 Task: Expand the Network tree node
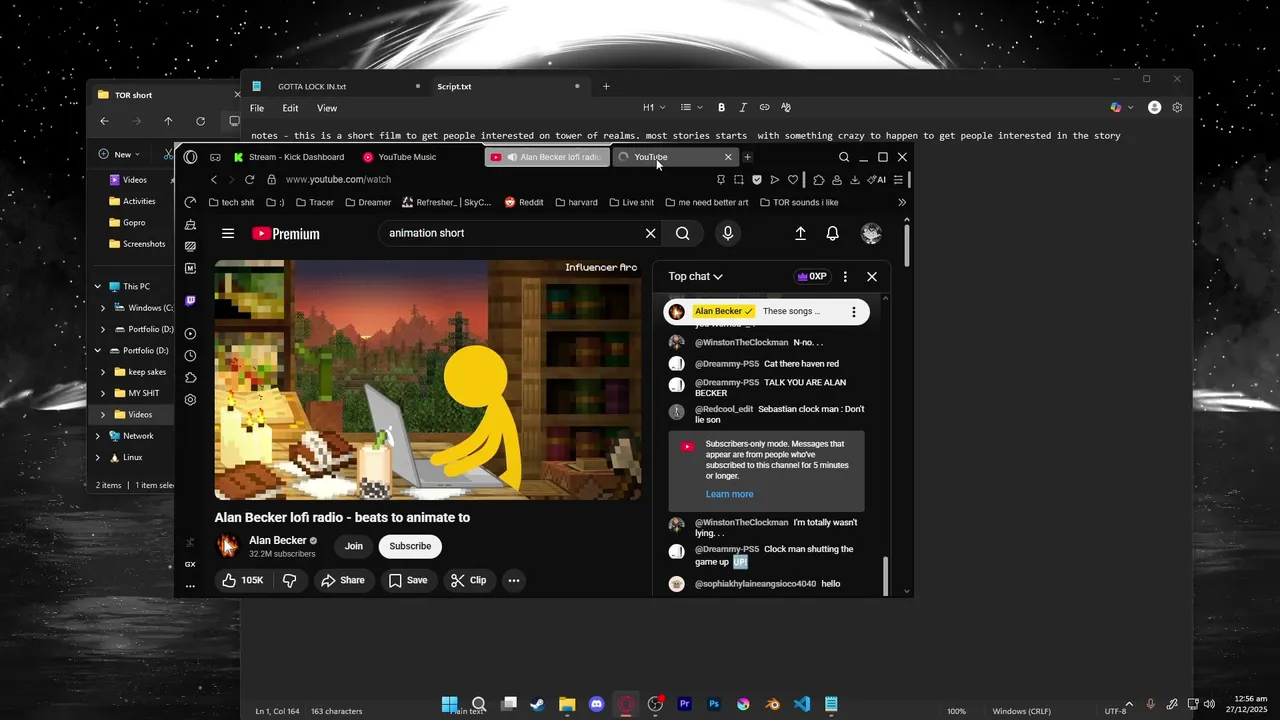98,436
